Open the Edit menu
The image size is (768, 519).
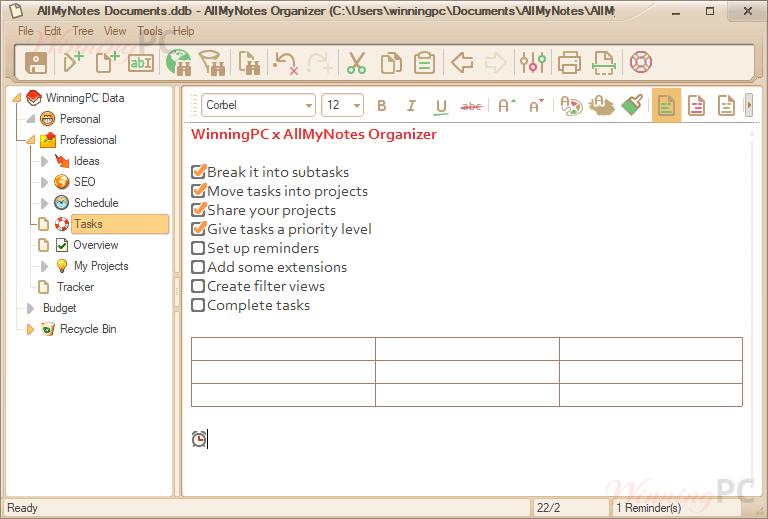pyautogui.click(x=52, y=31)
